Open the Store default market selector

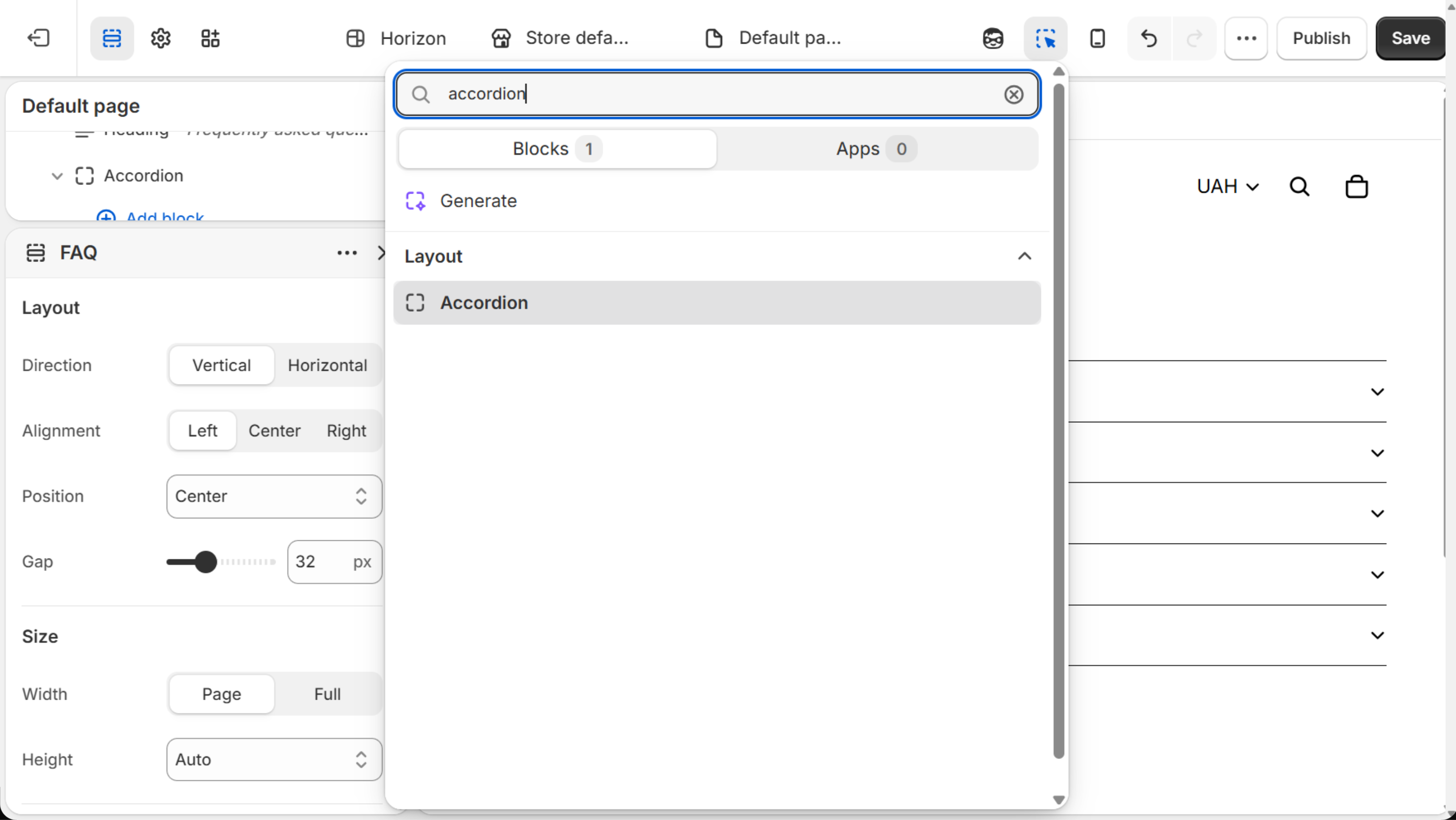tap(559, 38)
